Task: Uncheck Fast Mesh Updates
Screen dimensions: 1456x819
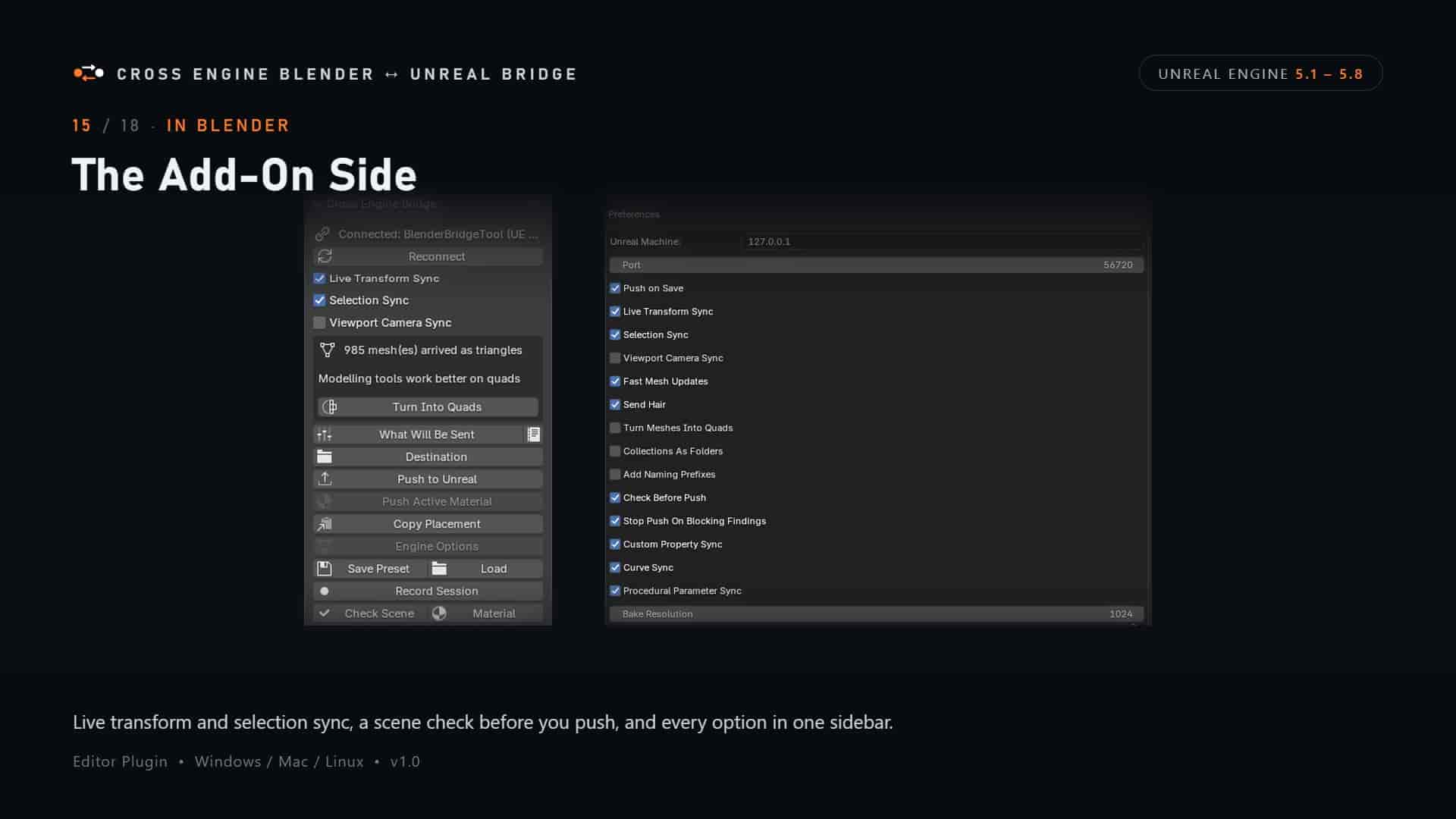Action: click(x=615, y=381)
